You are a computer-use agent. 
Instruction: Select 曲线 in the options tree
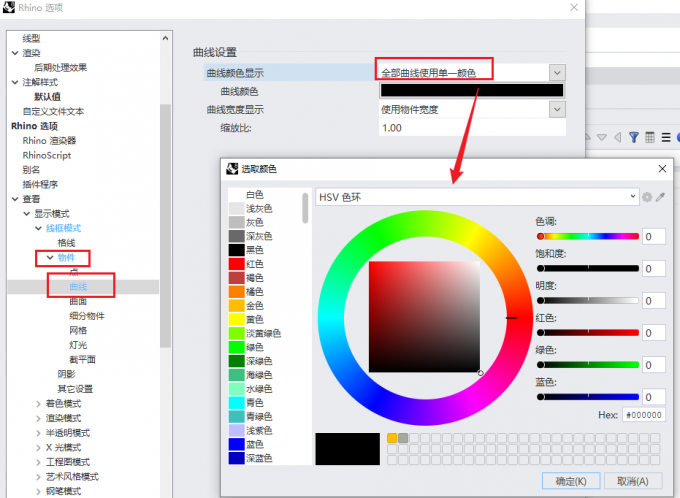pyautogui.click(x=78, y=286)
